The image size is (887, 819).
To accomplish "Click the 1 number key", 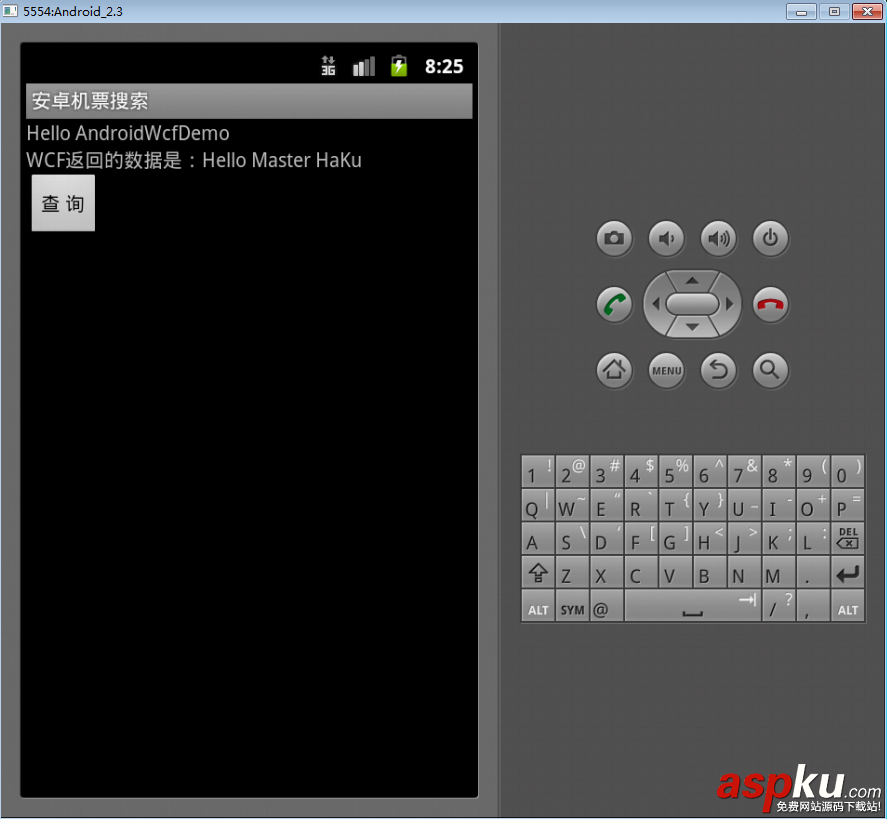I will point(537,471).
